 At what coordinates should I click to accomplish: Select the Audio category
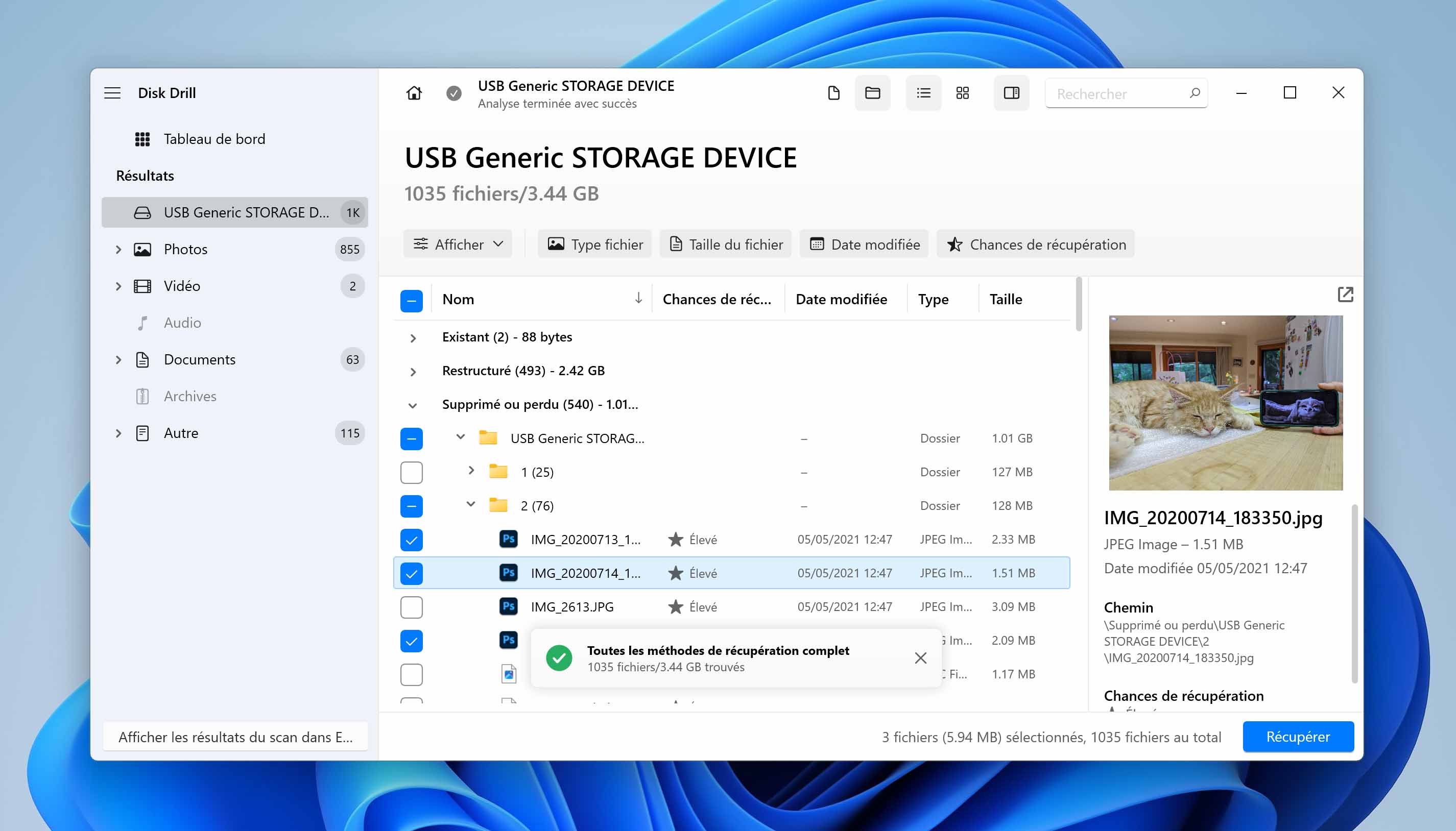tap(182, 323)
